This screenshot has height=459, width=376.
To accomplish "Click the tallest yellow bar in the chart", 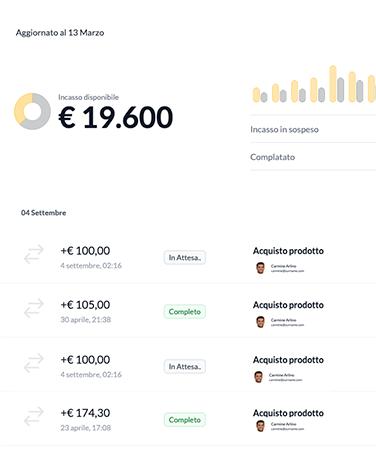I will tap(333, 84).
